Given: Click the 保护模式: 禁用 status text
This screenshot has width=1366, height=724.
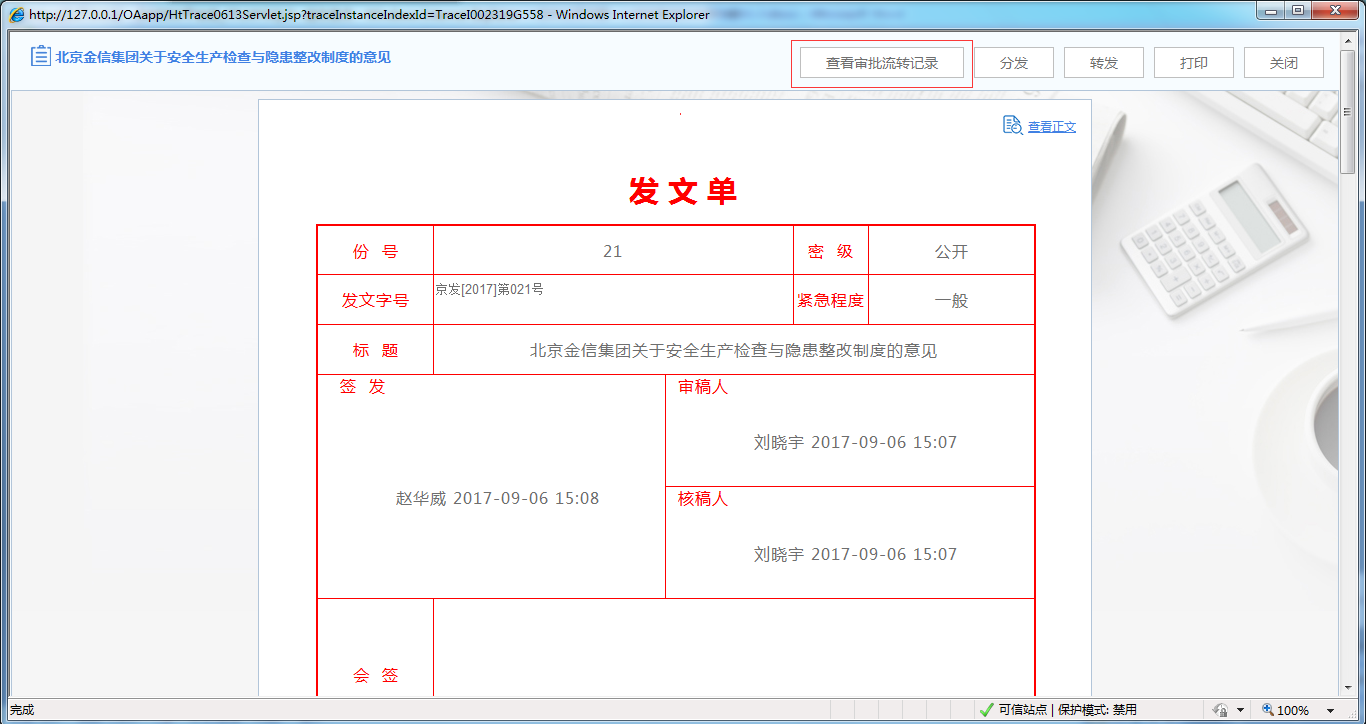Looking at the screenshot, I should coord(1100,710).
